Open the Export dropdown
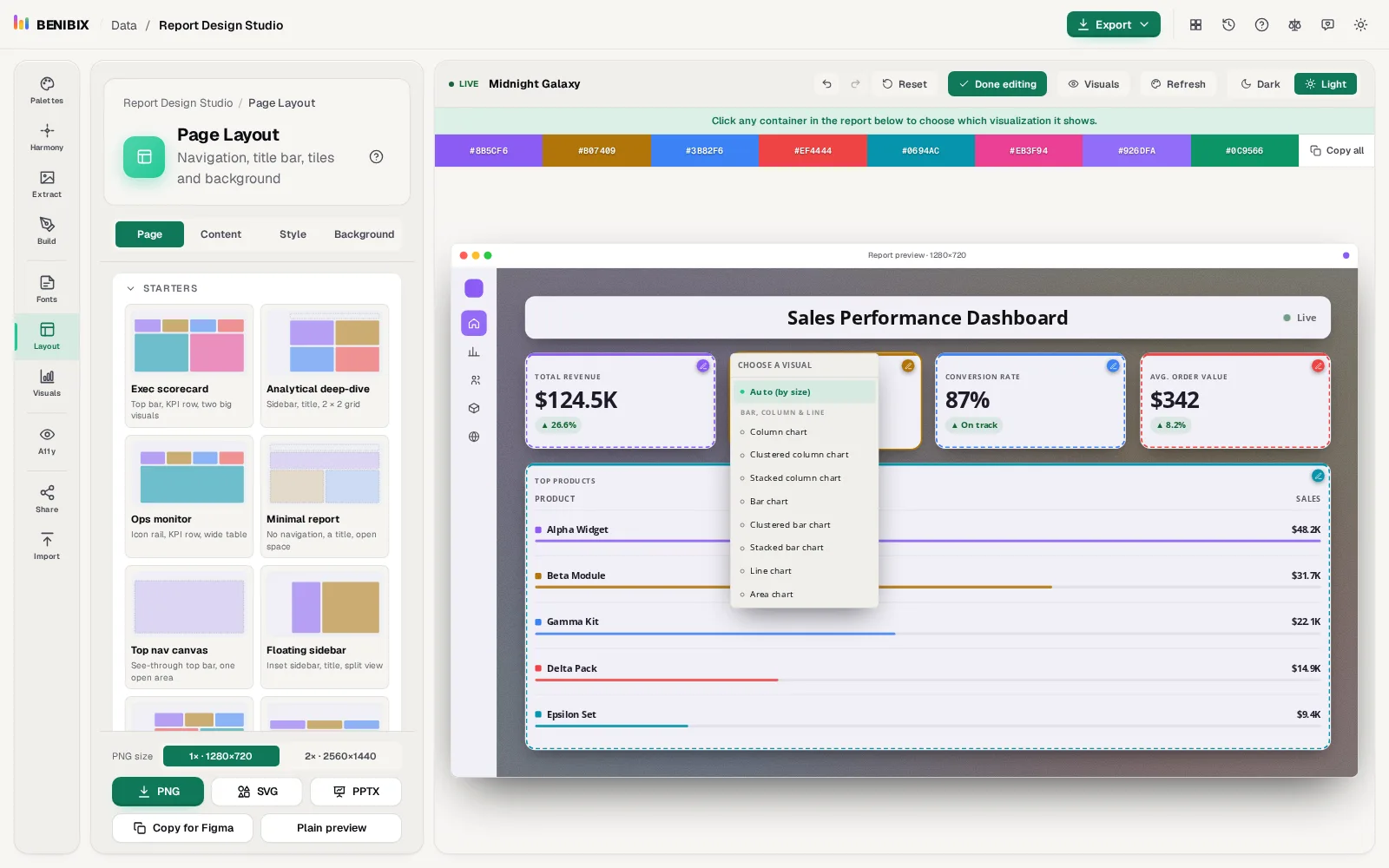The image size is (1389, 868). (x=1114, y=25)
